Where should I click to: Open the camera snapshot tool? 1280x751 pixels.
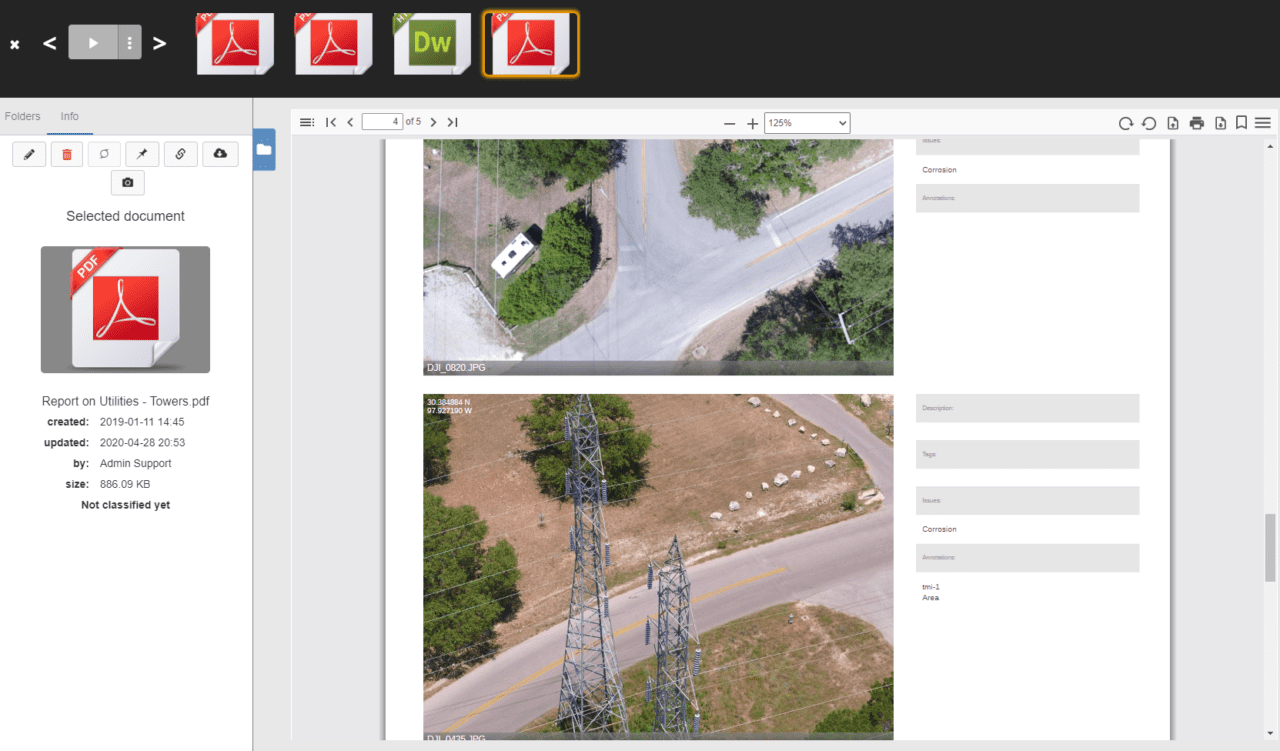pos(127,182)
